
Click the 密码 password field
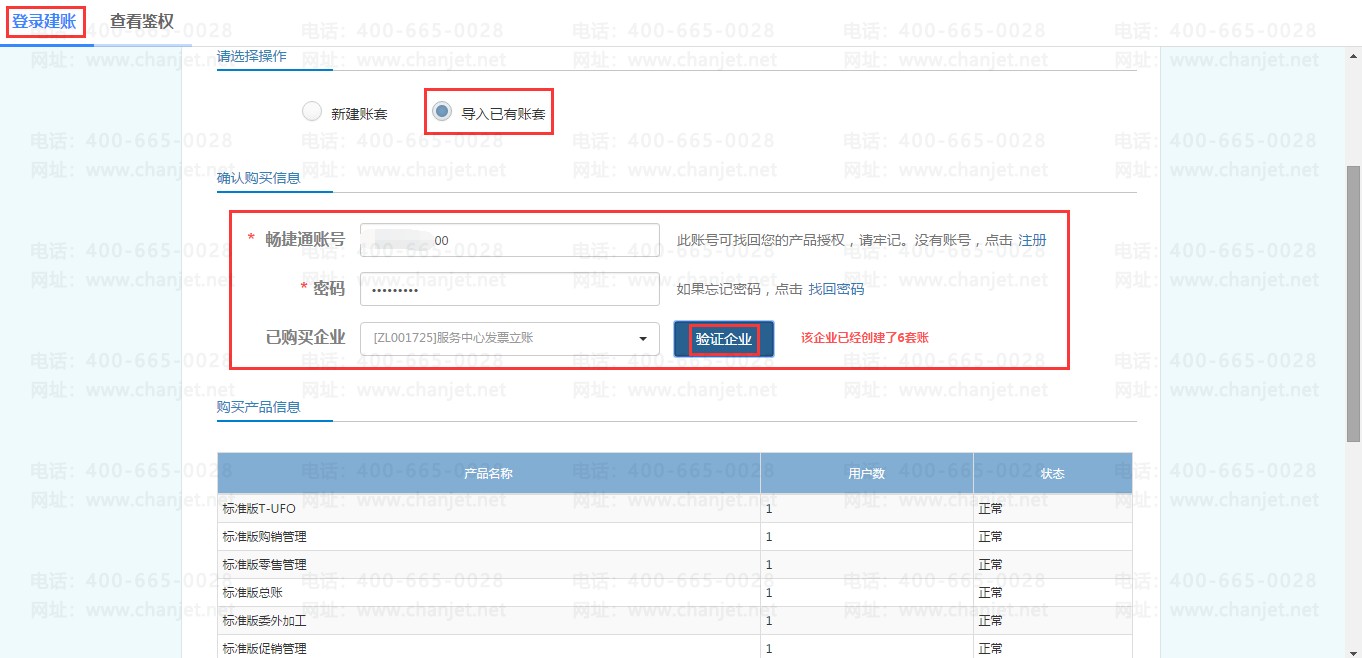tap(510, 289)
